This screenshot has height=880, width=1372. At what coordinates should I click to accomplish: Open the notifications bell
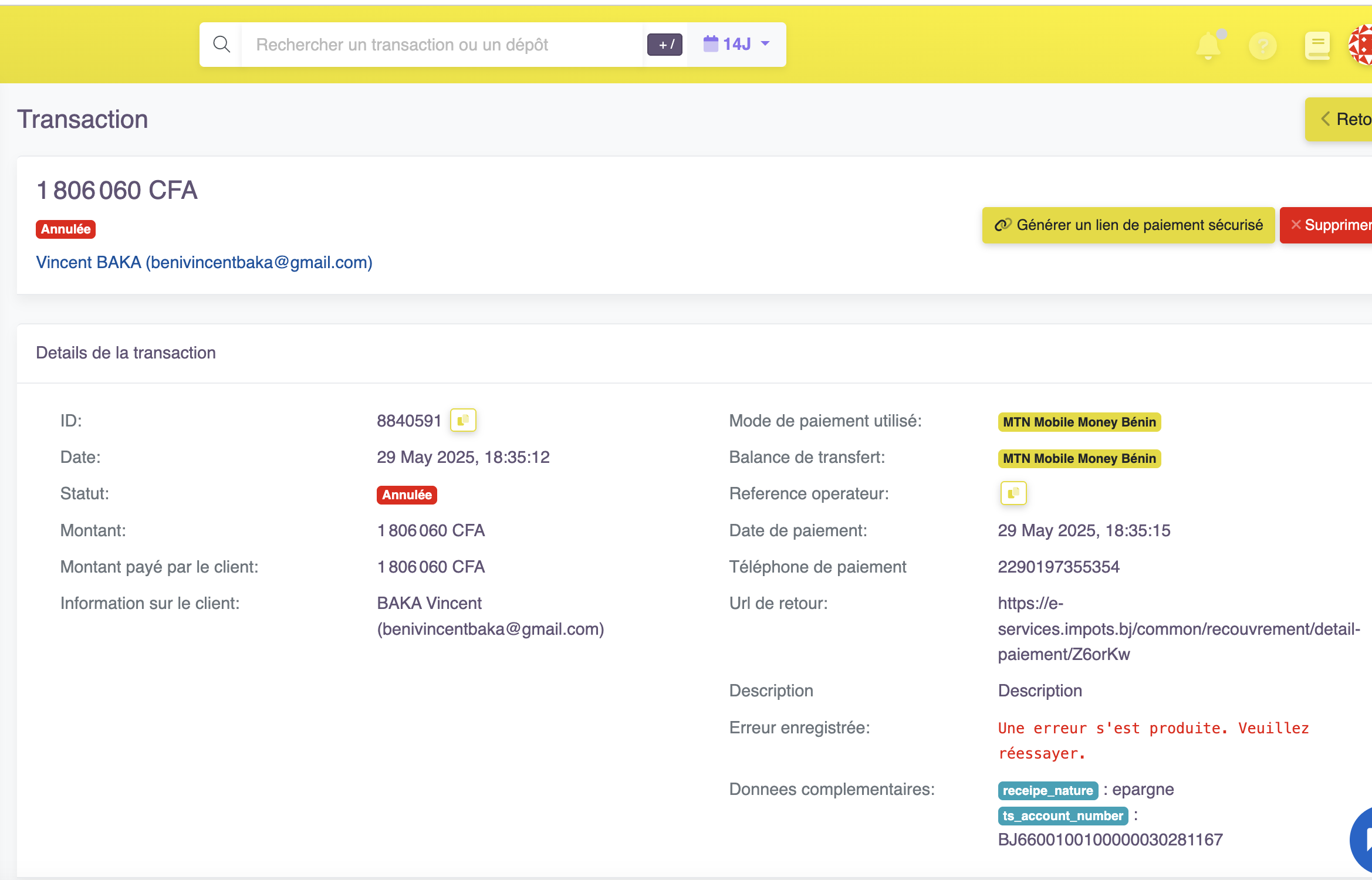click(x=1208, y=46)
